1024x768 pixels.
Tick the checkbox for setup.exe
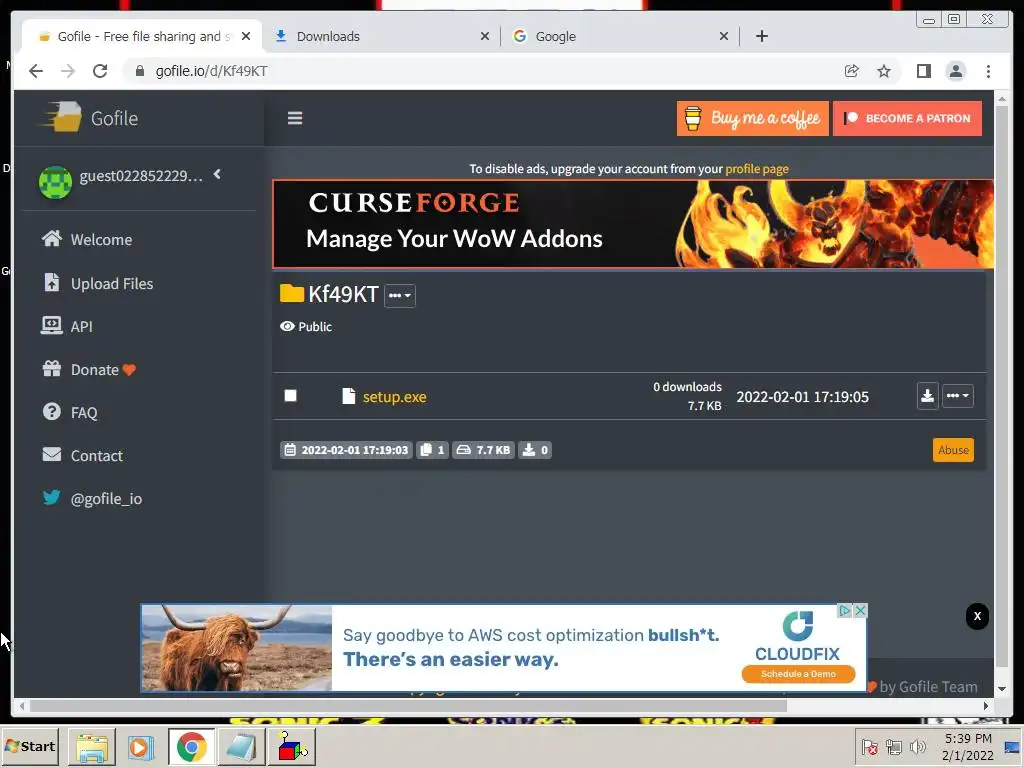pyautogui.click(x=291, y=396)
